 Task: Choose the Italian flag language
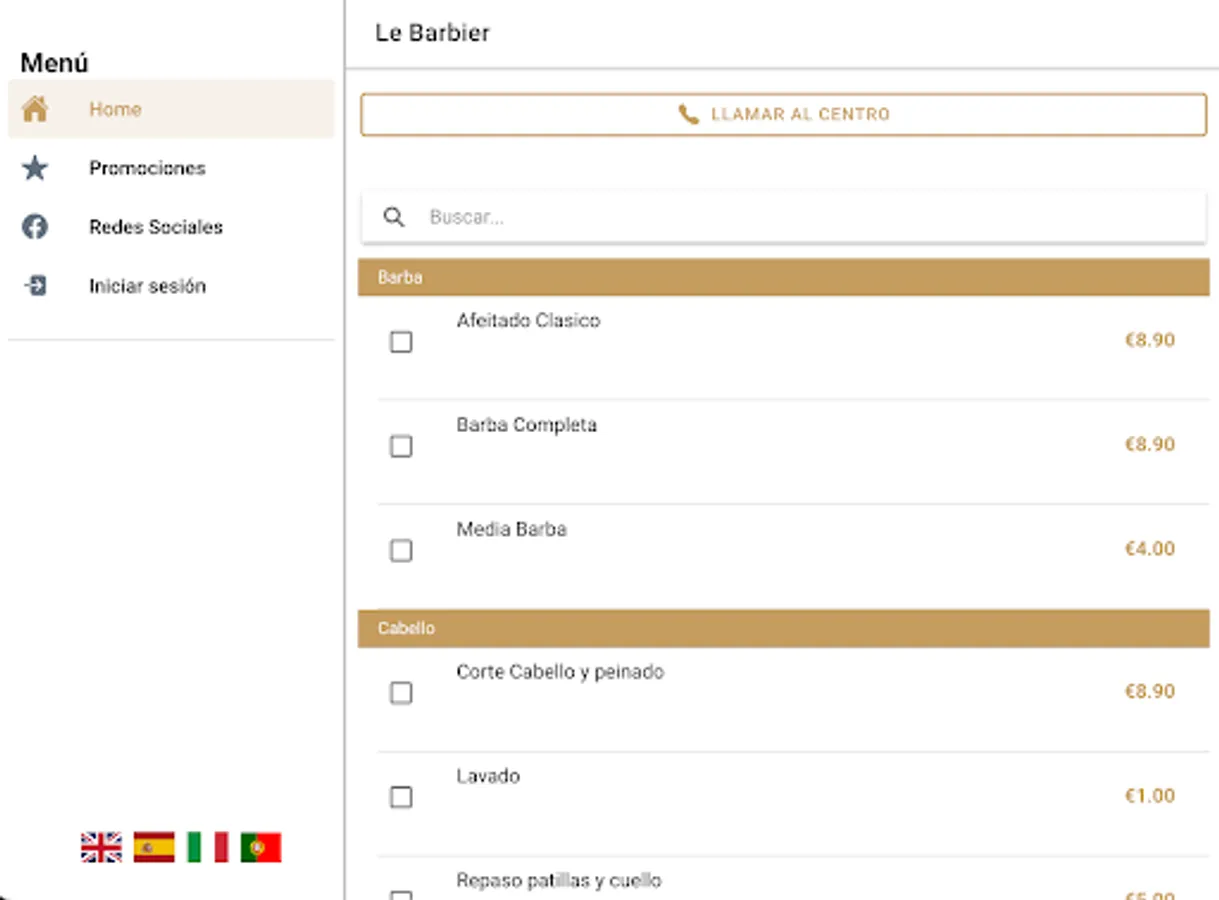pos(208,847)
